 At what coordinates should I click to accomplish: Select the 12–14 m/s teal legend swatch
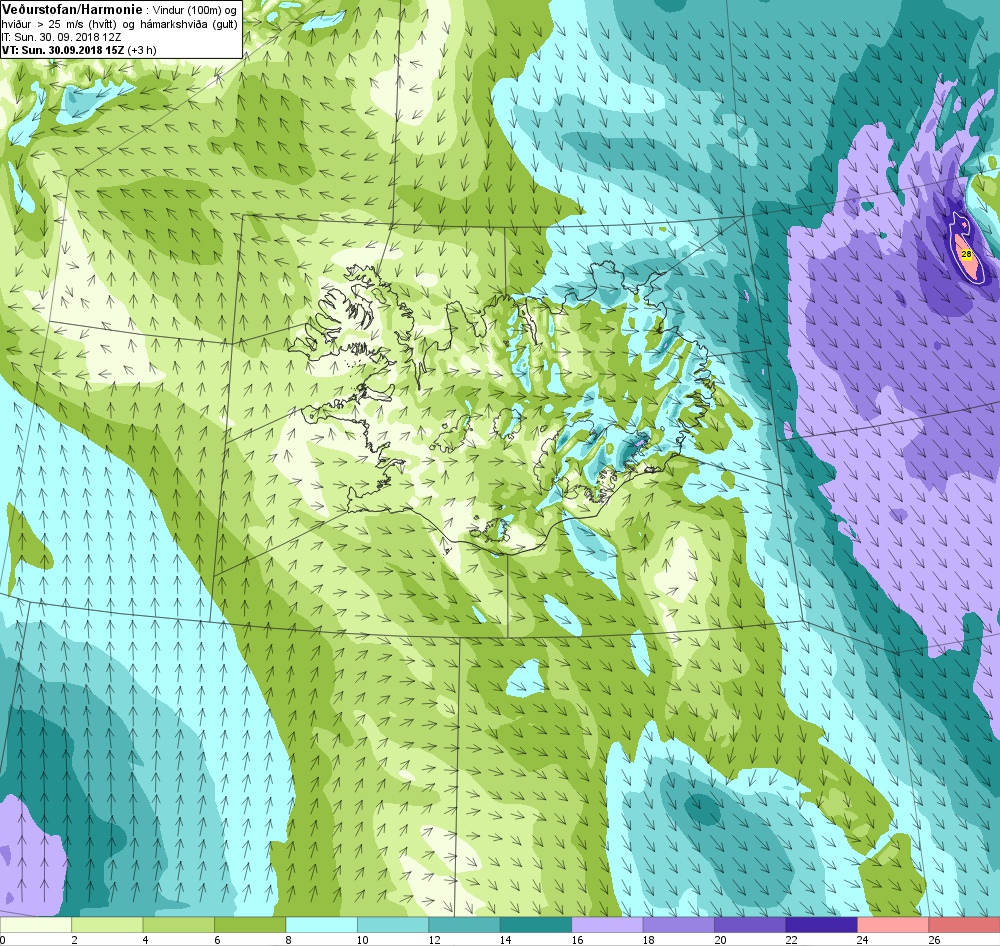[464, 925]
